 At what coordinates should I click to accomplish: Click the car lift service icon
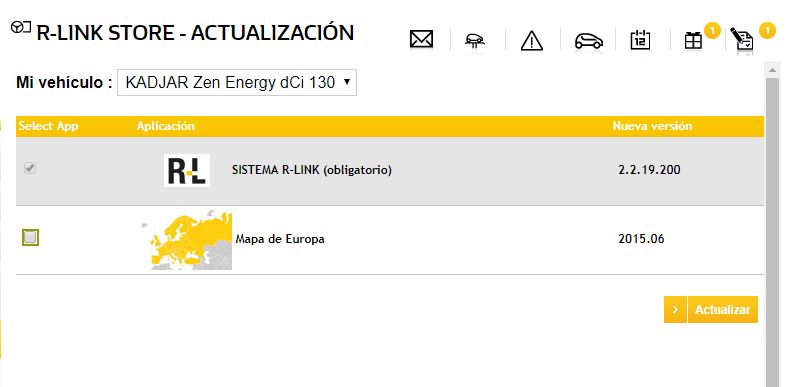tap(475, 40)
